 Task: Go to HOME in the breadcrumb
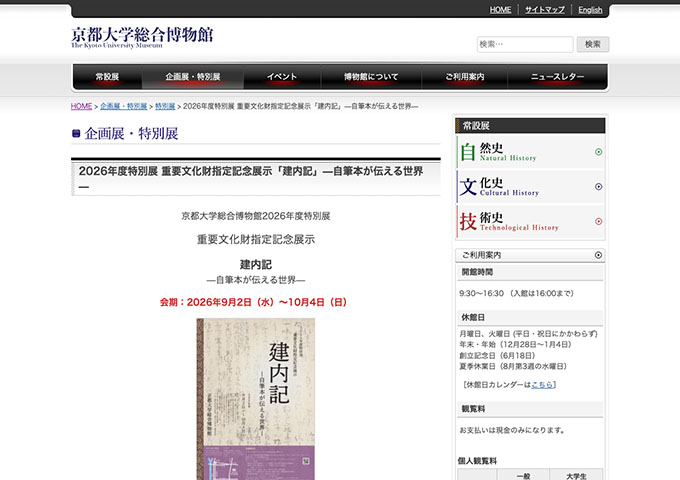click(x=82, y=106)
